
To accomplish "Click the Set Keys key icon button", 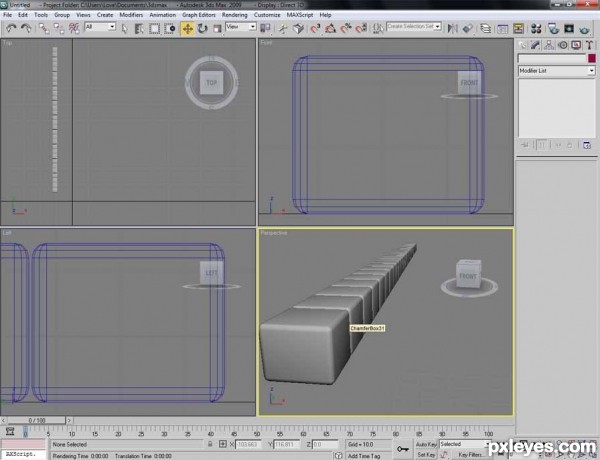I will coord(403,449).
